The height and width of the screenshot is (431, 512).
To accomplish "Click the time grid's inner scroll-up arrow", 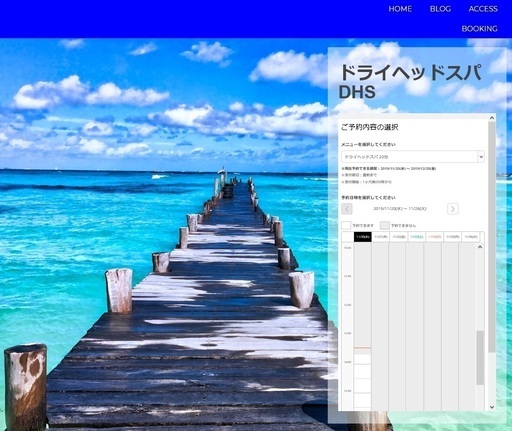I will (480, 247).
